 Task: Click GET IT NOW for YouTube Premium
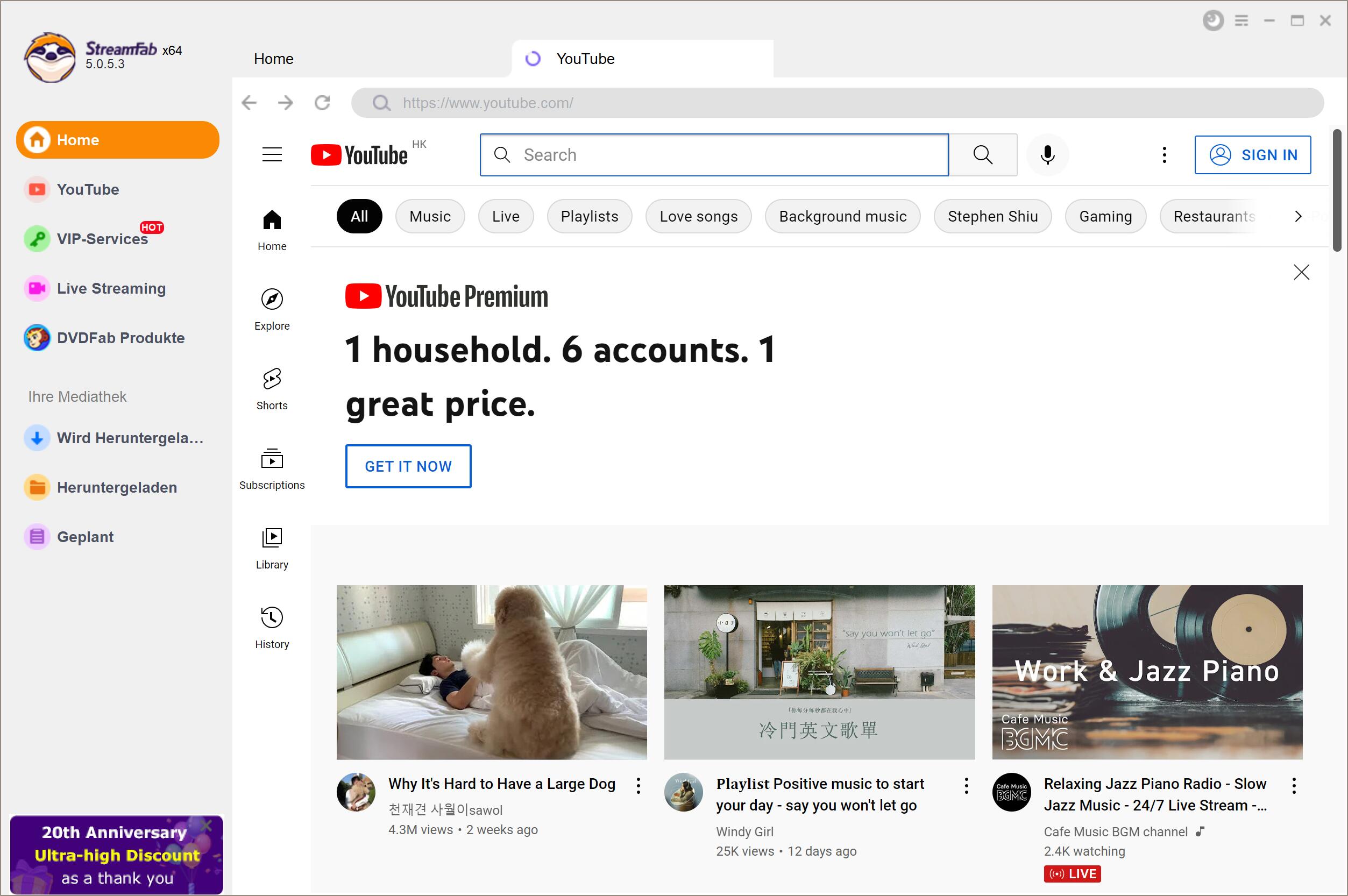[409, 465]
